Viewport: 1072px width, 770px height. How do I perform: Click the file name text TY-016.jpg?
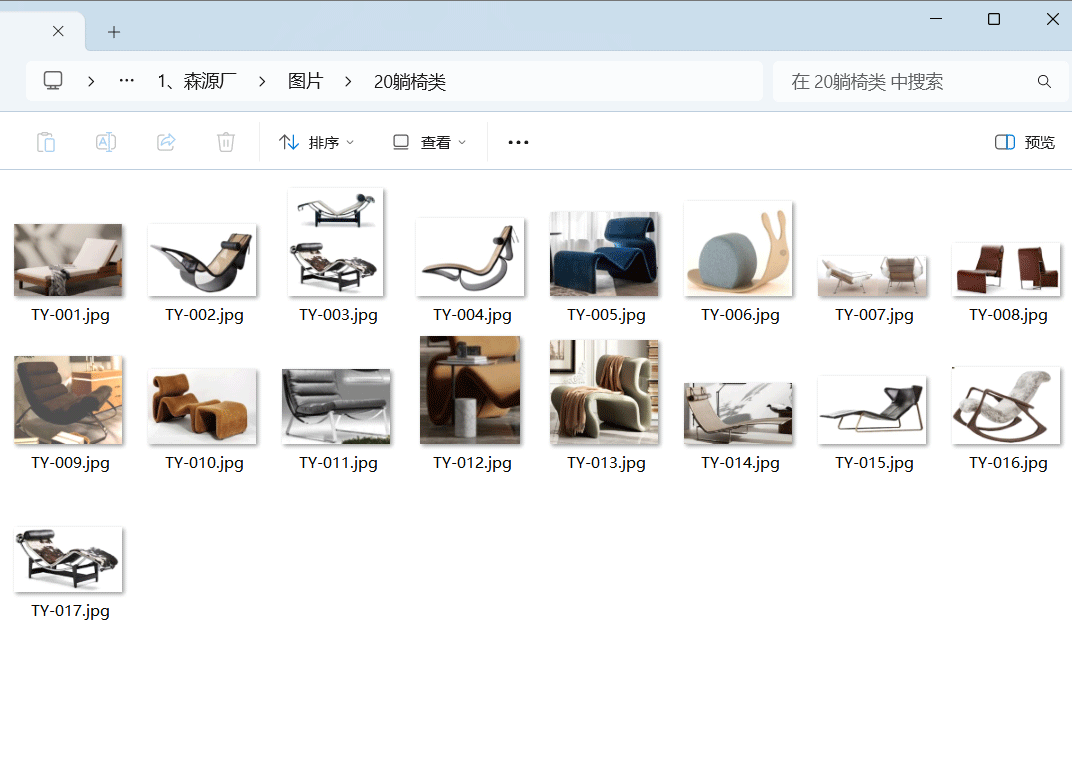(x=1008, y=463)
